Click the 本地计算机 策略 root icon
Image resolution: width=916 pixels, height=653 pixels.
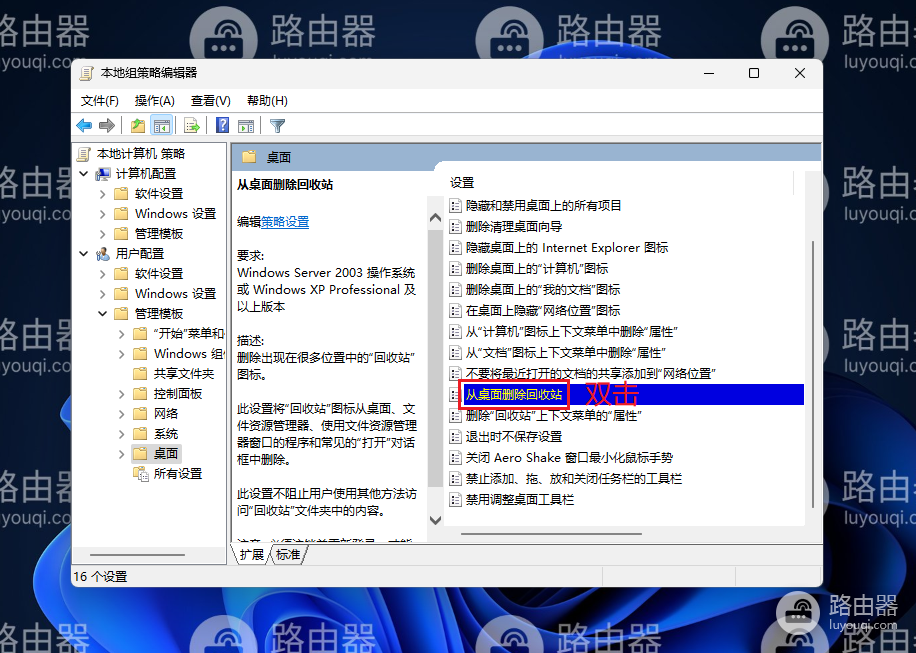coord(85,154)
